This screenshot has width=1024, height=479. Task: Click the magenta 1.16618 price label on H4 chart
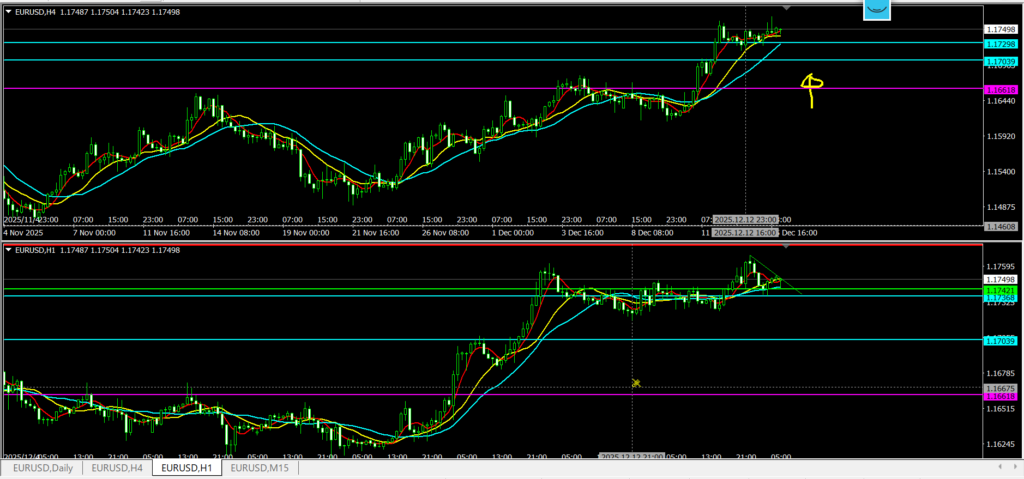1001,89
